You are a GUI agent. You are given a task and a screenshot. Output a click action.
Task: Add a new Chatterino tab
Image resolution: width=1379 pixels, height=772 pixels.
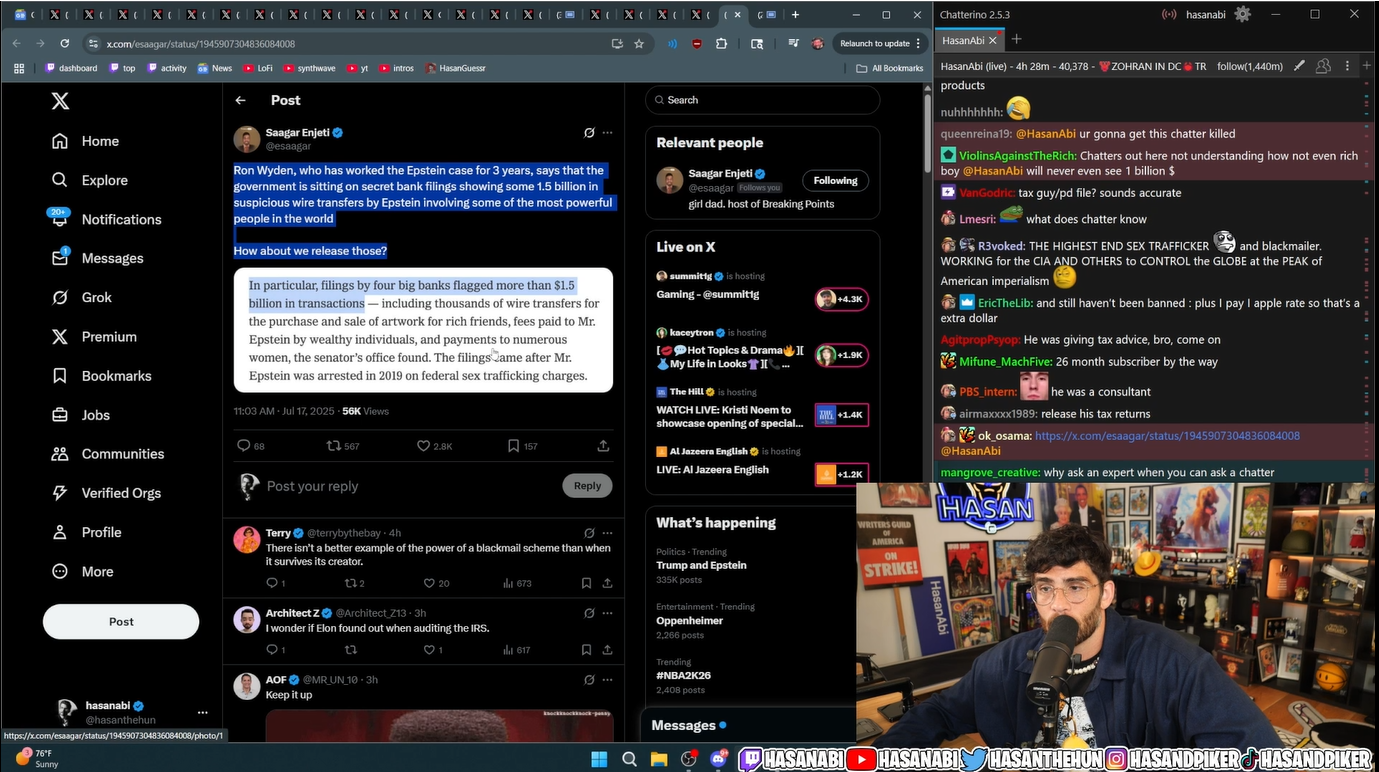[1016, 39]
